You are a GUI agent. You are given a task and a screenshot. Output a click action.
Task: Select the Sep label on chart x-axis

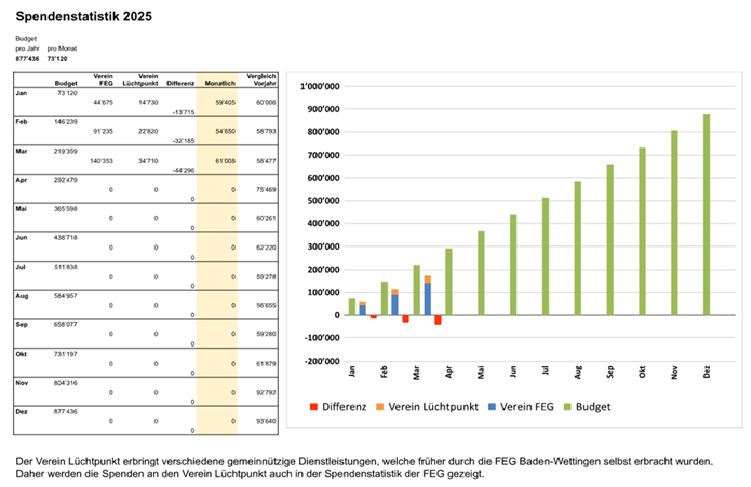610,370
